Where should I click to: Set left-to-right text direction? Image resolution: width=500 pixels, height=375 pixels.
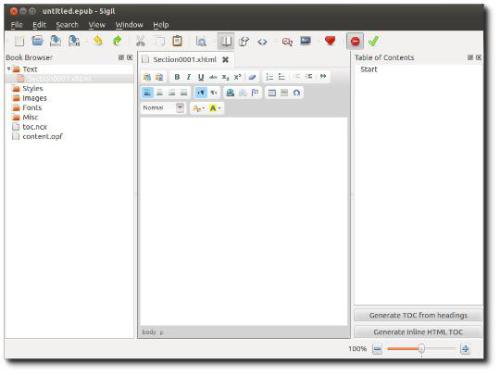(201, 93)
